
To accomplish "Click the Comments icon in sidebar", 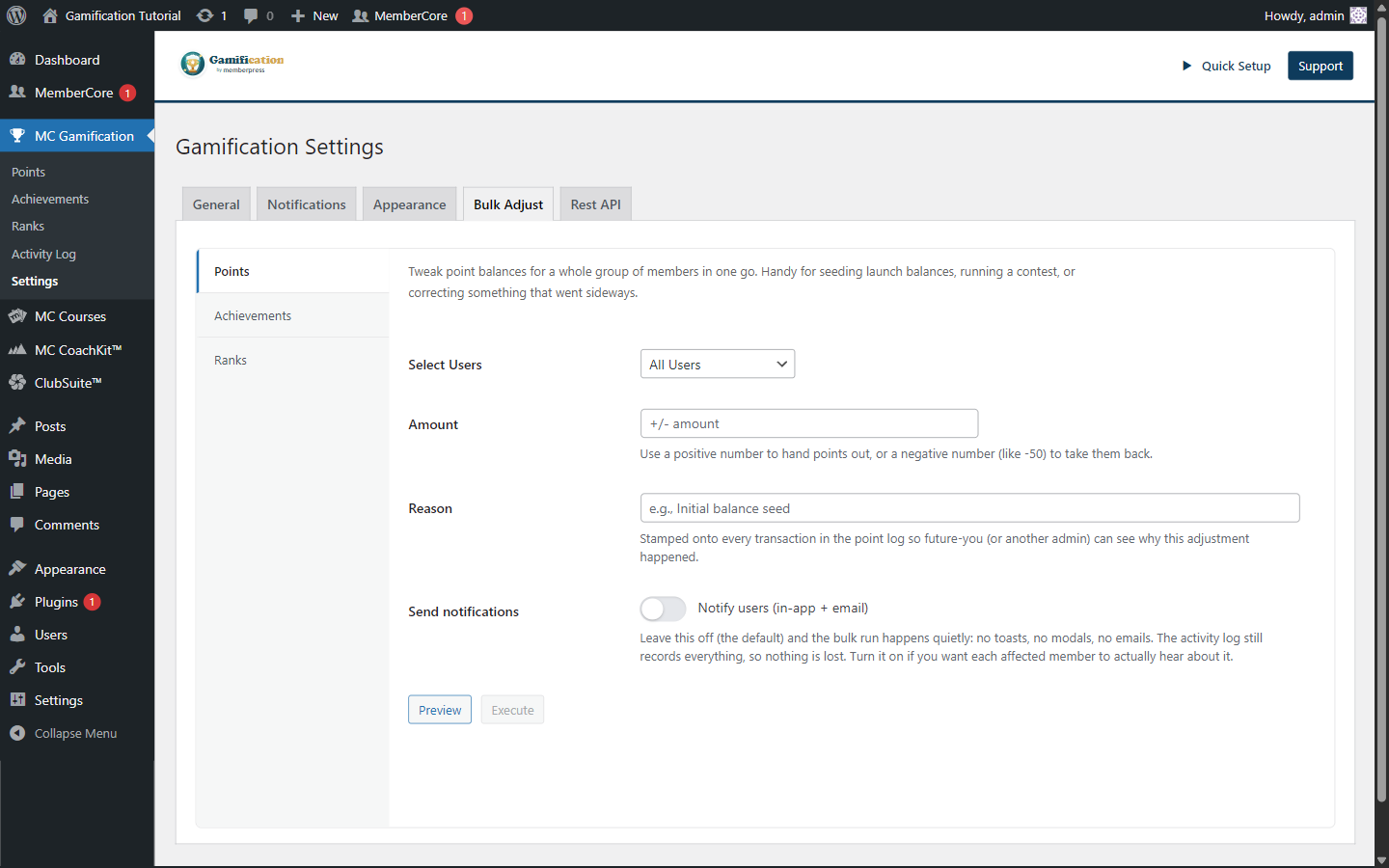I will tap(17, 524).
